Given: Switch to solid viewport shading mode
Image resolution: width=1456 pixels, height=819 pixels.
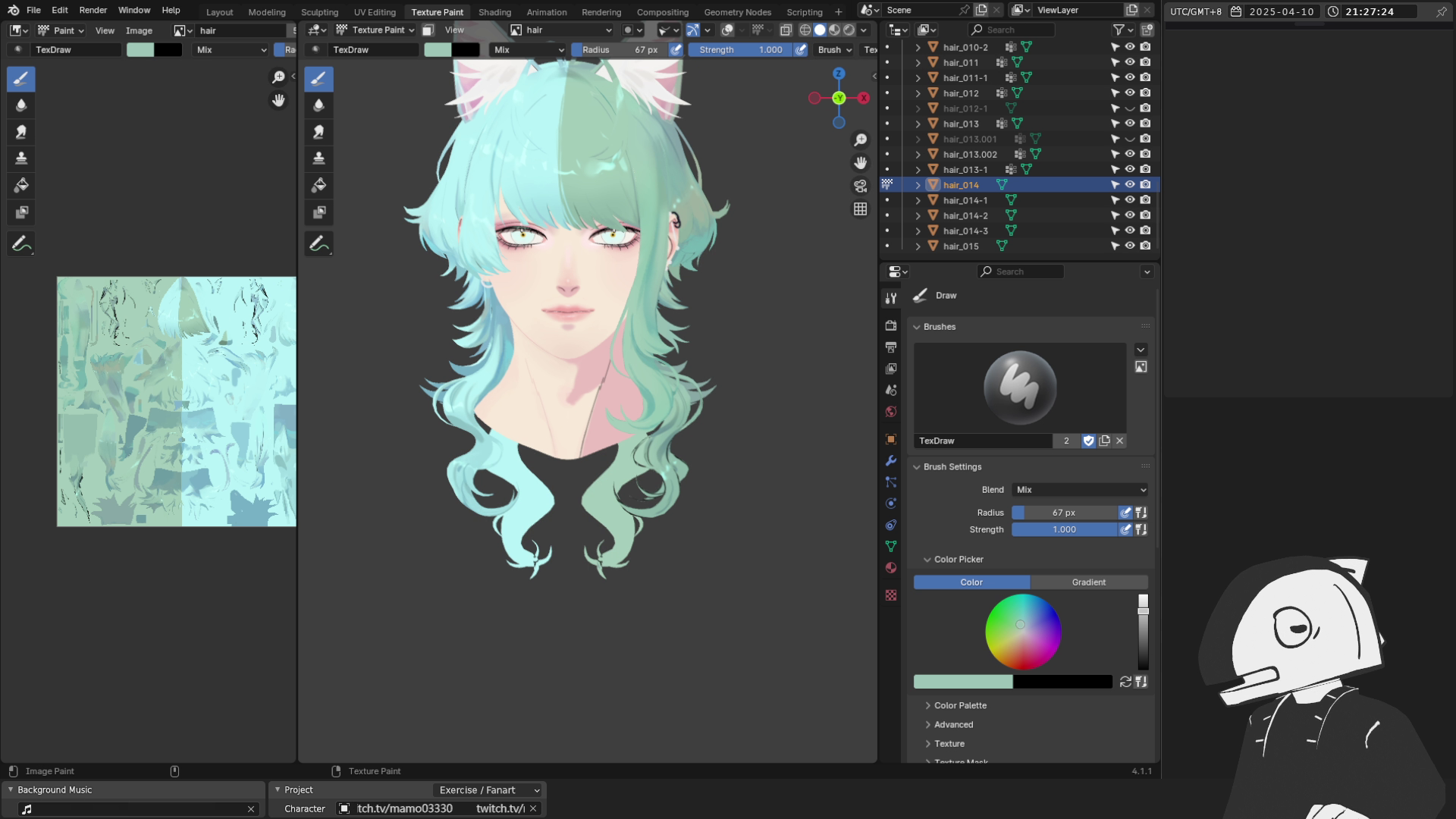Looking at the screenshot, I should click(x=820, y=30).
